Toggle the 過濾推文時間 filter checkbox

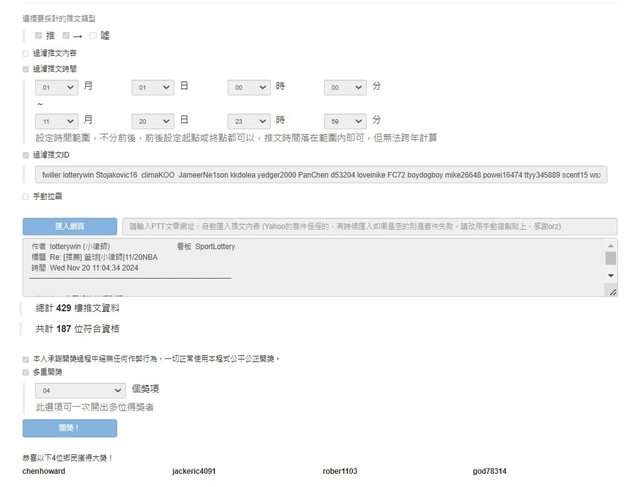click(26, 69)
